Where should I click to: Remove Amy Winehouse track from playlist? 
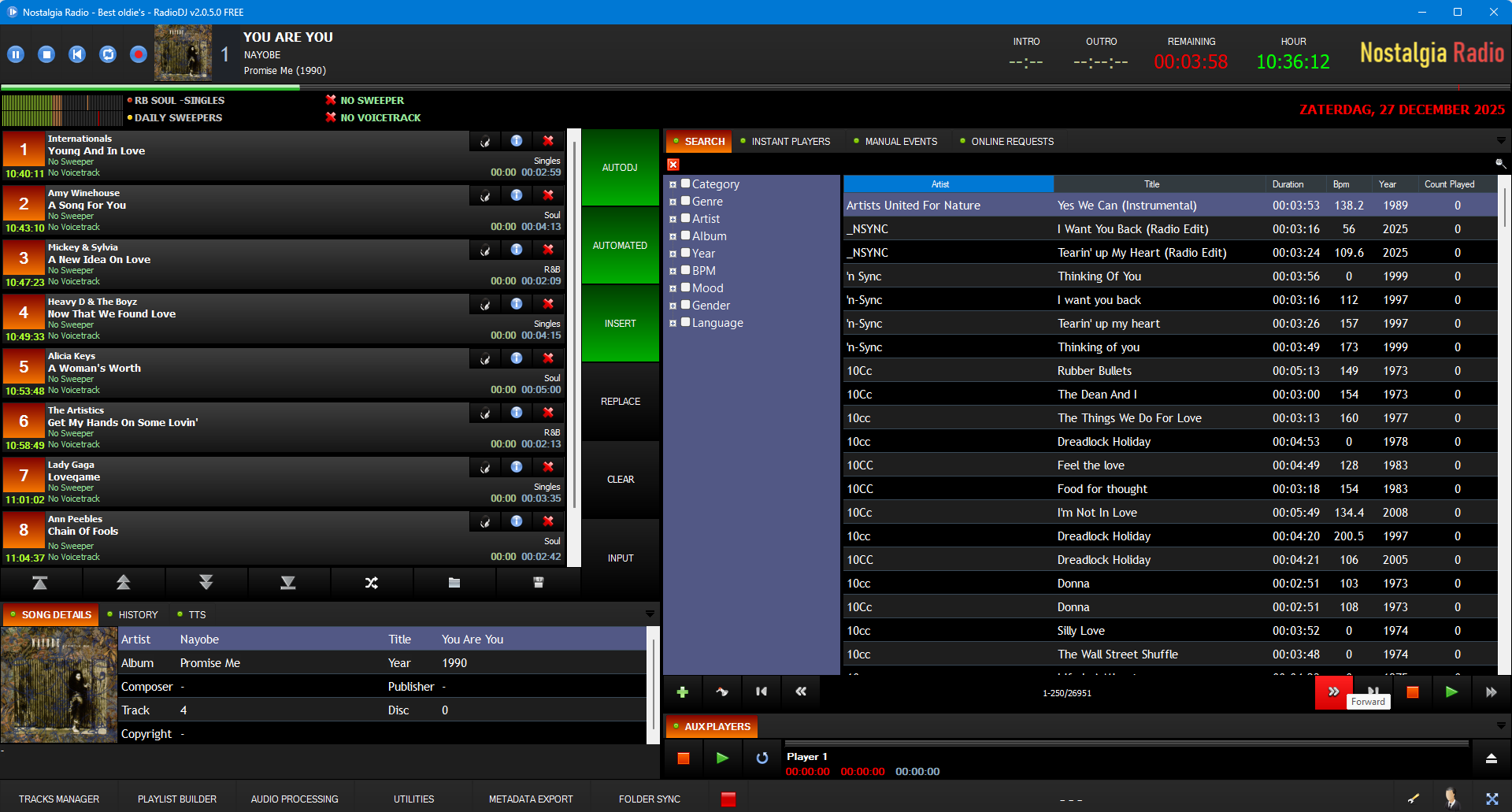(x=548, y=195)
